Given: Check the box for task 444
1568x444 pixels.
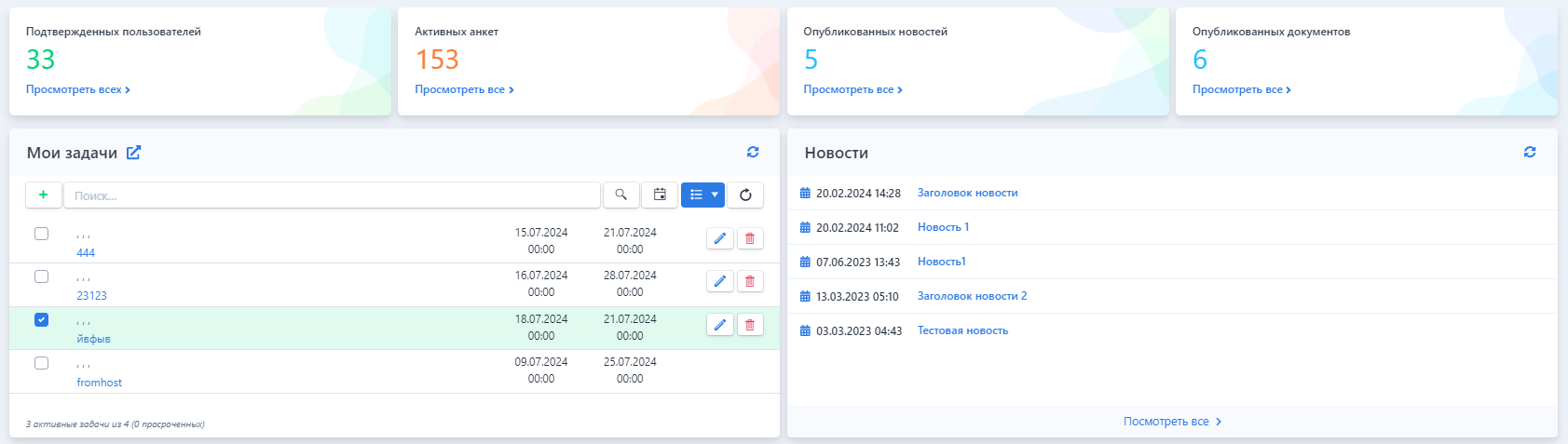Looking at the screenshot, I should click(x=41, y=234).
